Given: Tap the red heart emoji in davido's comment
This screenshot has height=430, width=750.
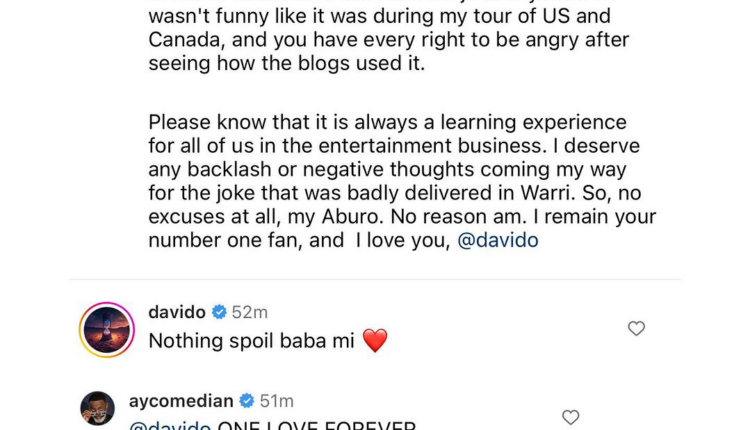Looking at the screenshot, I should click(375, 341).
